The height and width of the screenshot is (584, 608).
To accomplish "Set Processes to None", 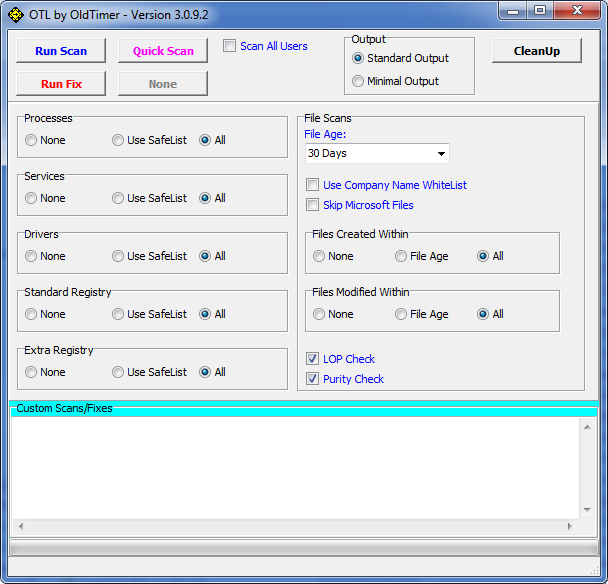I will (x=31, y=140).
